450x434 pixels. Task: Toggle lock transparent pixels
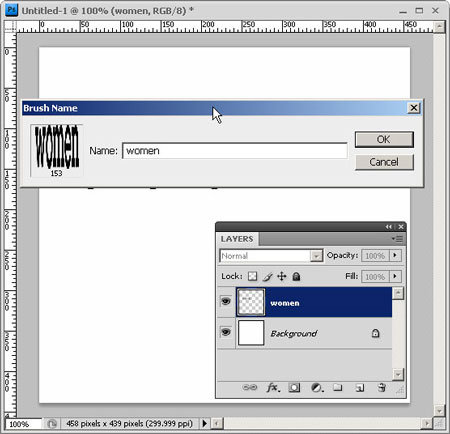click(253, 276)
